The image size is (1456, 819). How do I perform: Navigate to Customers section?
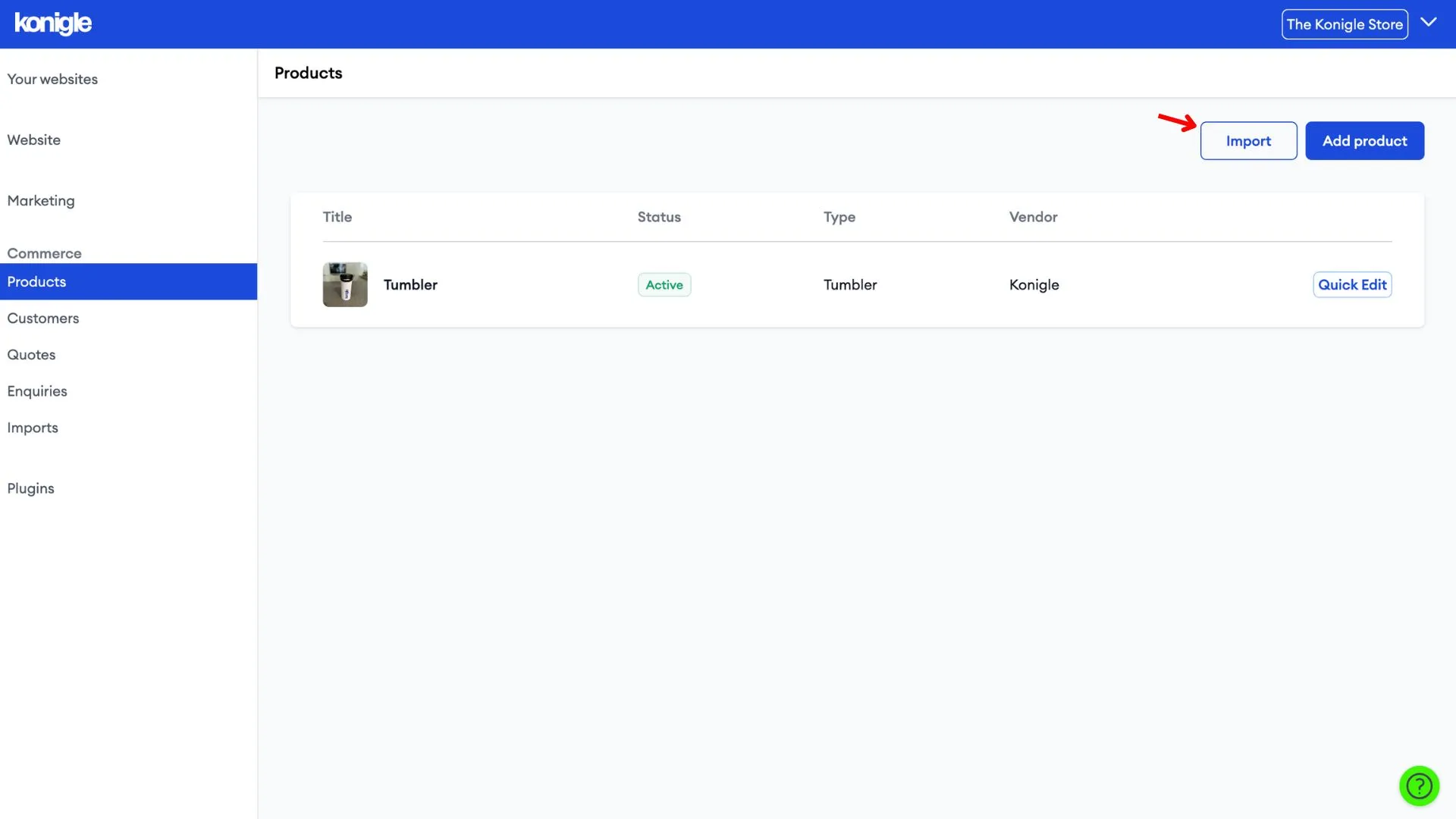42,318
